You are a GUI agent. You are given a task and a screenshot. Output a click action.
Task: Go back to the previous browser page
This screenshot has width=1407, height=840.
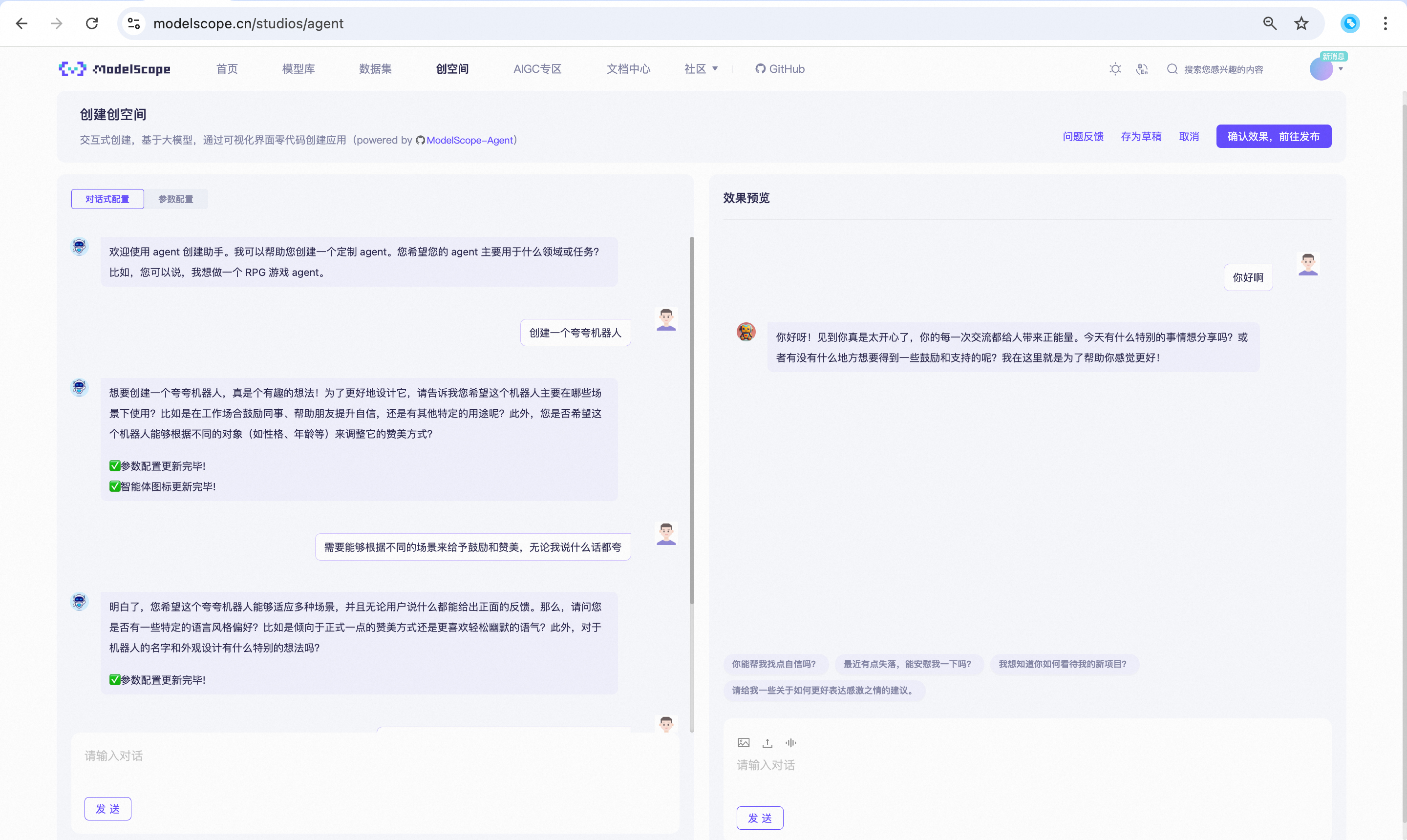click(21, 23)
